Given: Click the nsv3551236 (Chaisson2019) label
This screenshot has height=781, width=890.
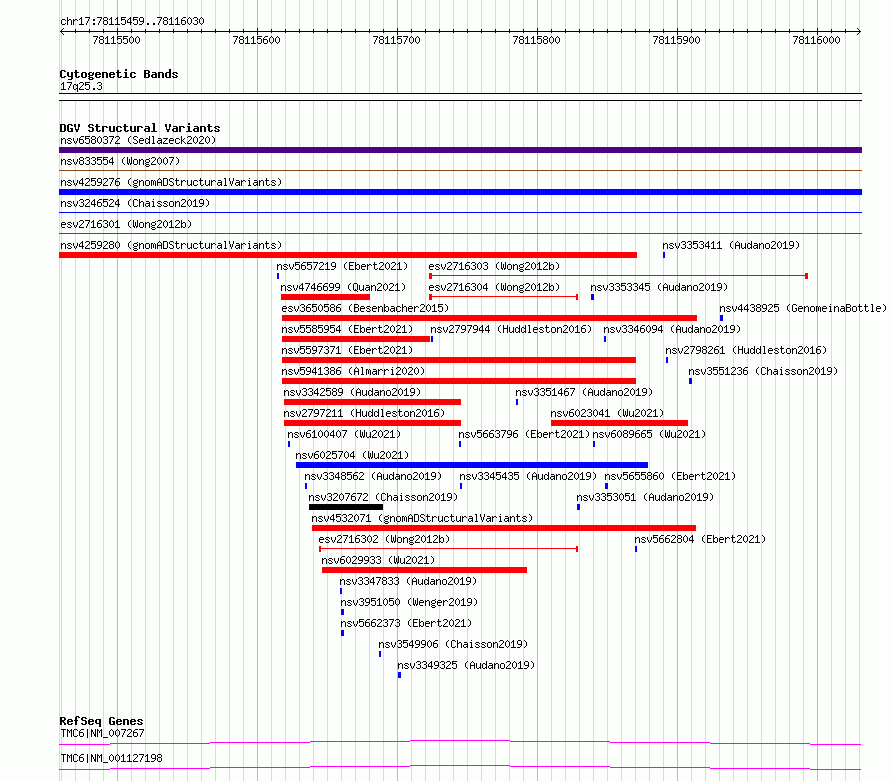Looking at the screenshot, I should pyautogui.click(x=763, y=371).
